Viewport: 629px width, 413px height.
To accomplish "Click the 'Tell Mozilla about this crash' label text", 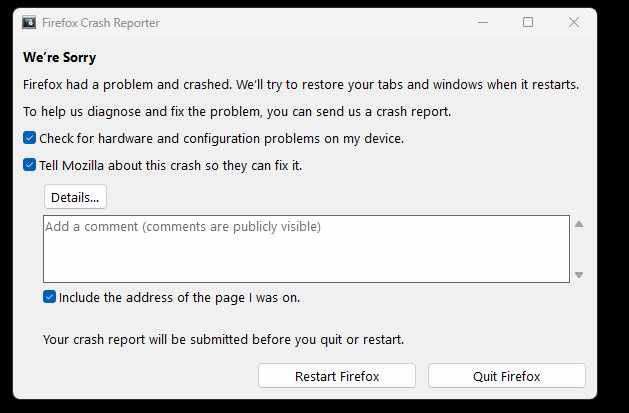I will 170,165.
